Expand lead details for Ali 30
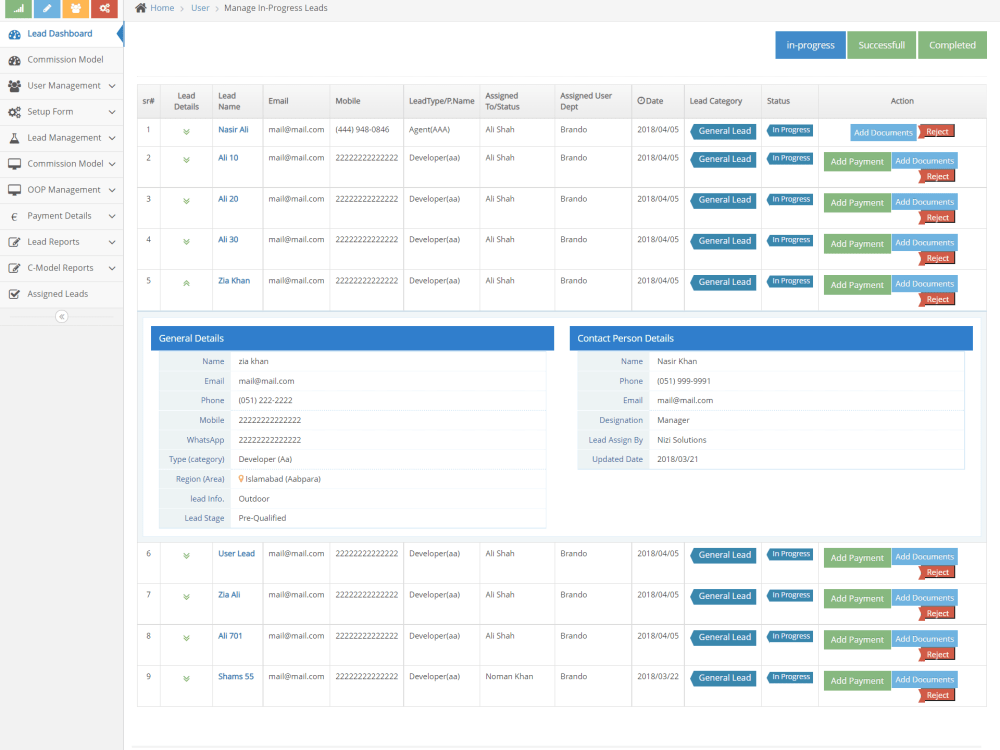 186,242
